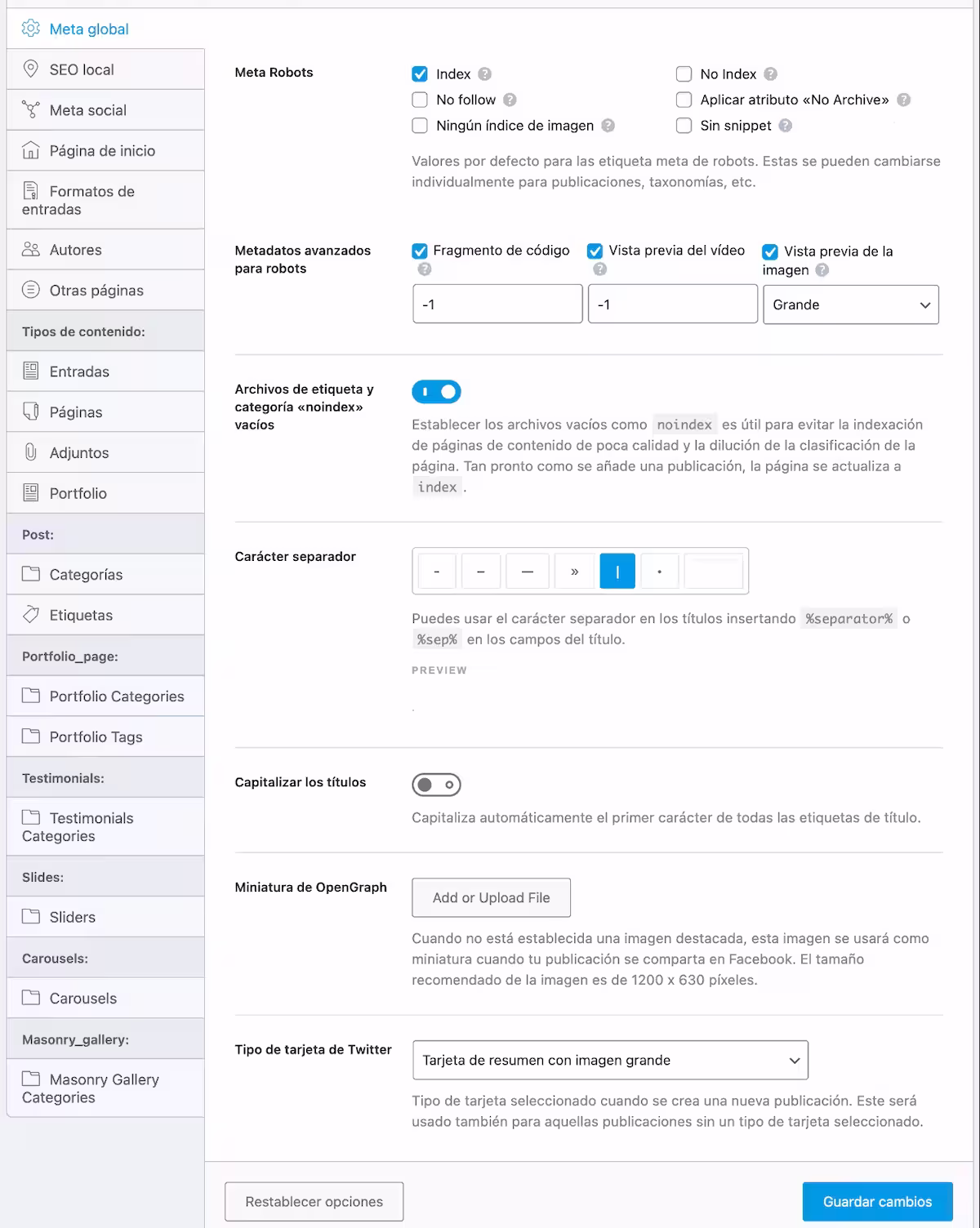This screenshot has width=980, height=1228.
Task: Click the custom separator input box
Action: click(714, 572)
